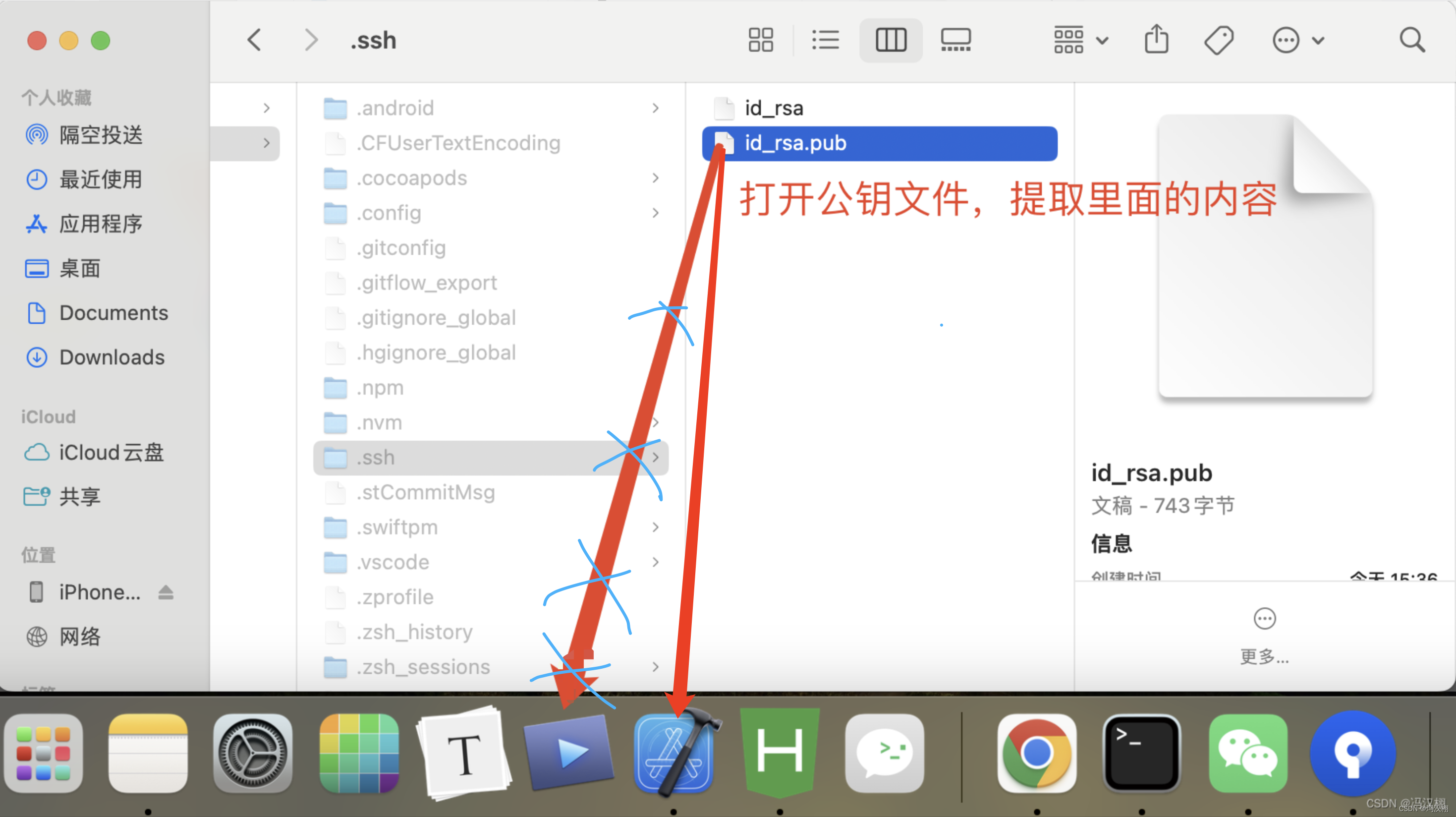Expand the .android folder chevron

656,108
